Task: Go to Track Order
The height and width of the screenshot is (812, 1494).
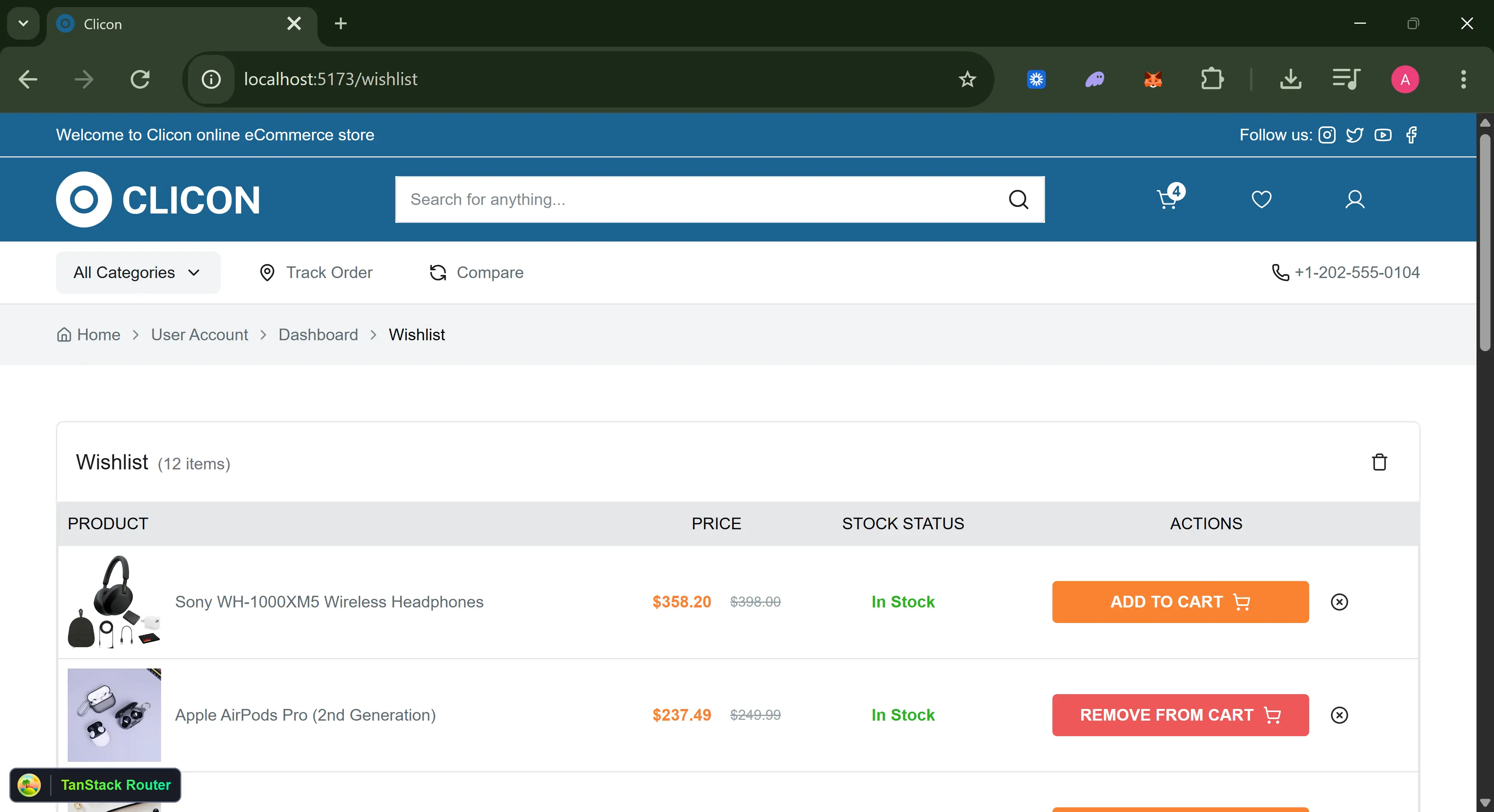Action: tap(316, 272)
